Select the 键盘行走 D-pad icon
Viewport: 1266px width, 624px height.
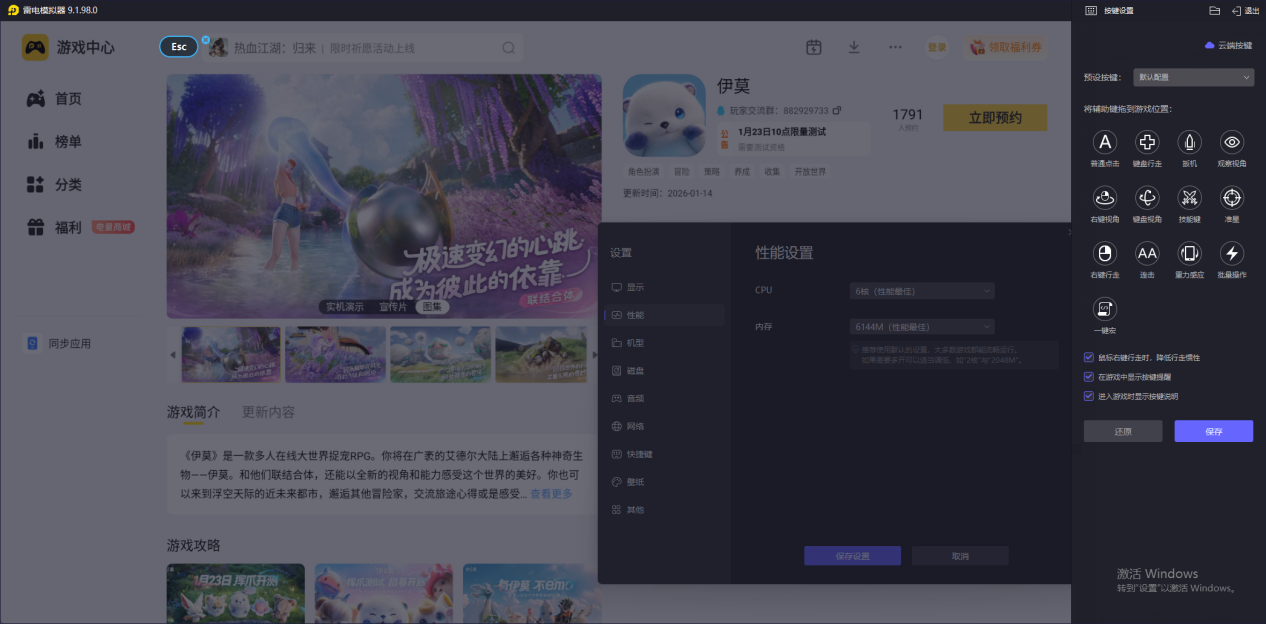tap(1147, 142)
